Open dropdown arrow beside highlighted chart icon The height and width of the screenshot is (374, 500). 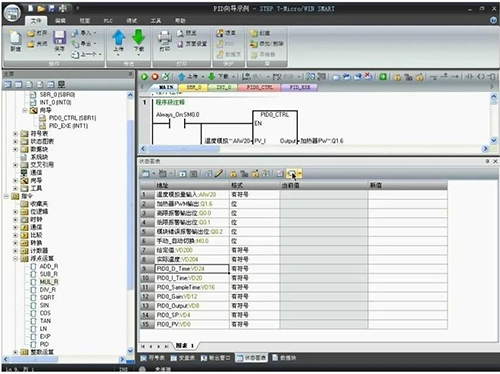tap(300, 173)
